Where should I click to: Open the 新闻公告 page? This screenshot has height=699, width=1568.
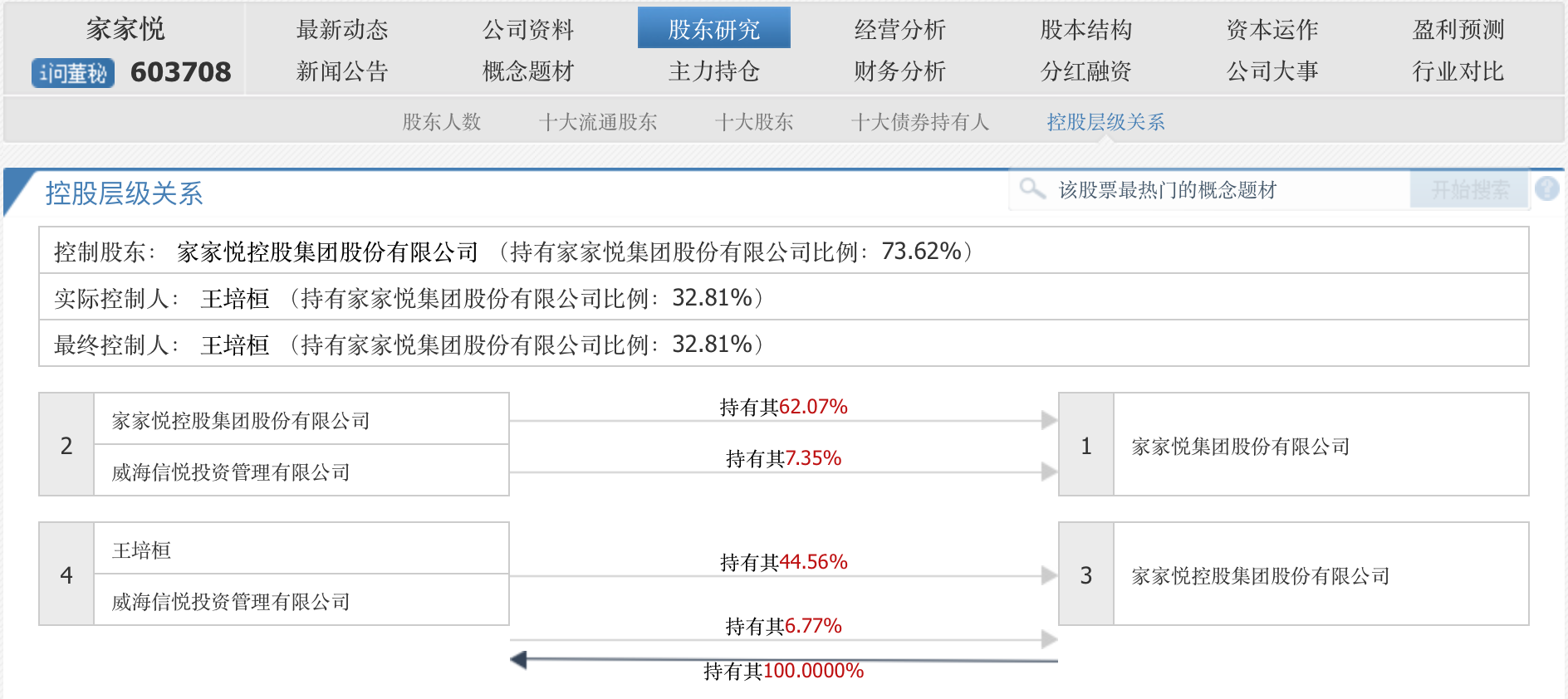coord(342,71)
